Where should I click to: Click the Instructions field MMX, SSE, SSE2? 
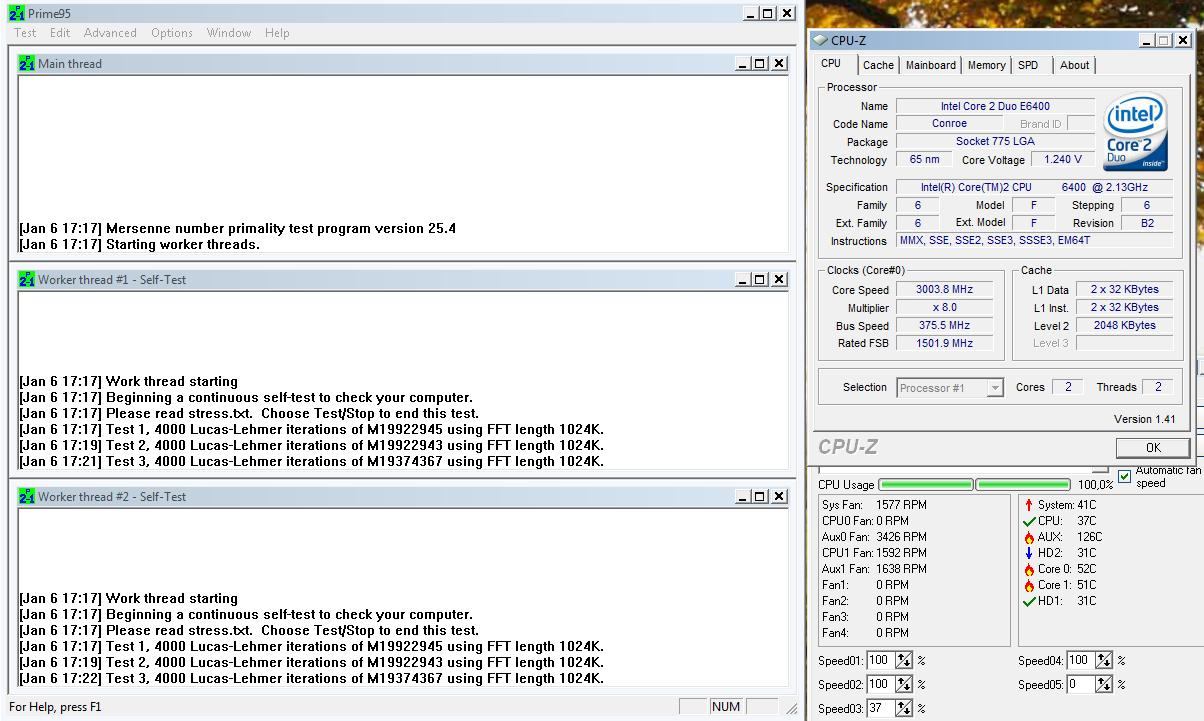pos(1034,241)
